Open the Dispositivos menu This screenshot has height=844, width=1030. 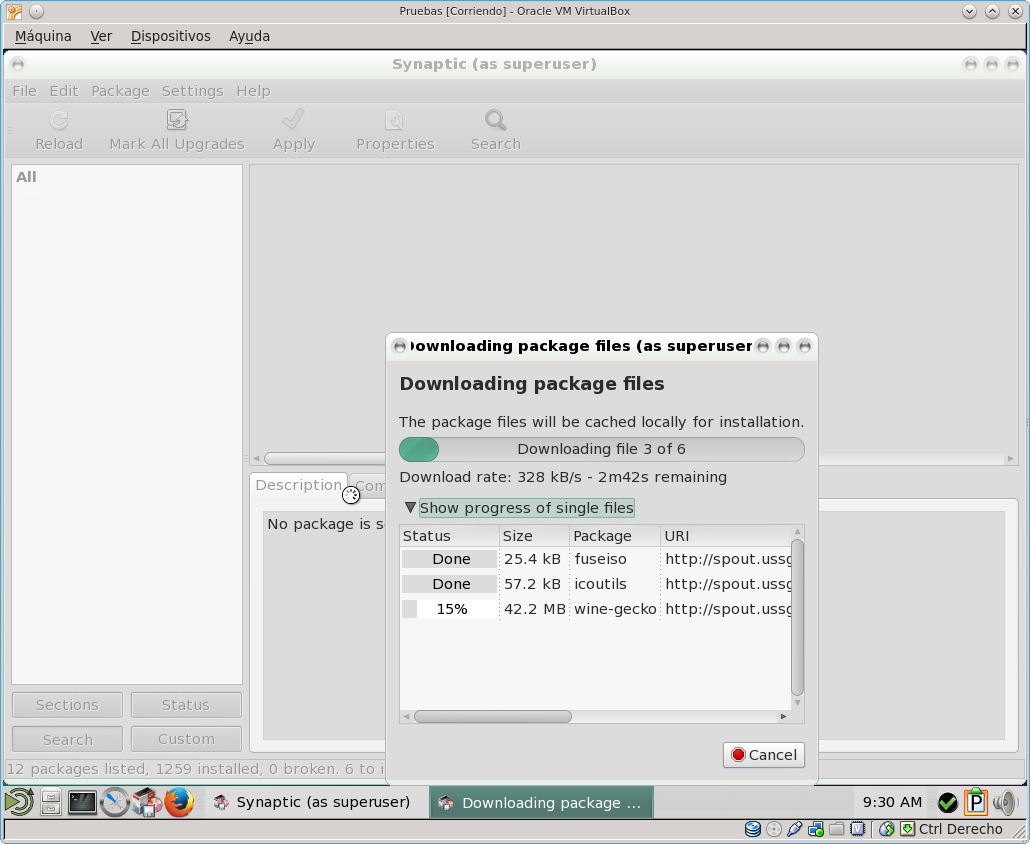click(170, 36)
